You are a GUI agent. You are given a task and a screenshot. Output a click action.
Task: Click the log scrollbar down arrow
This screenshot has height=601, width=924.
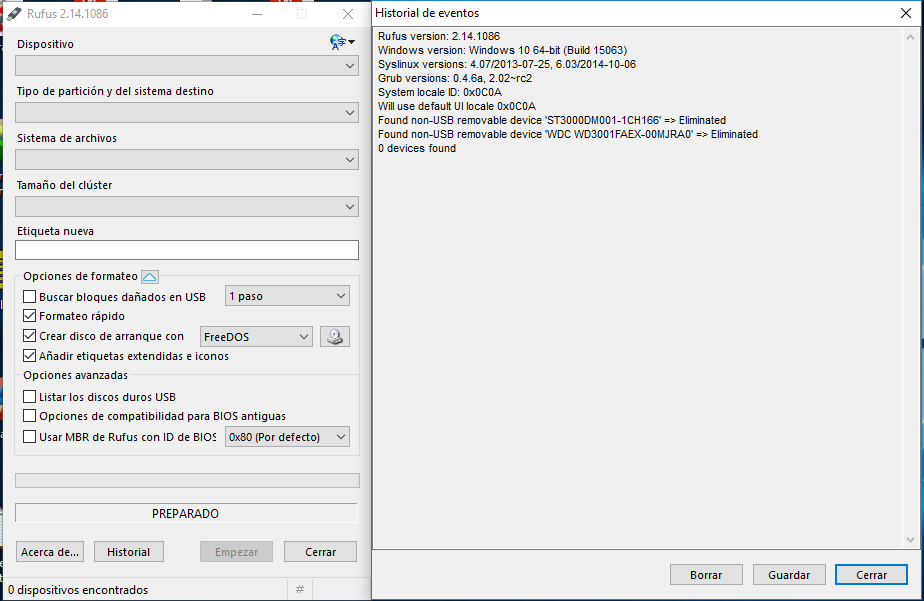(910, 540)
